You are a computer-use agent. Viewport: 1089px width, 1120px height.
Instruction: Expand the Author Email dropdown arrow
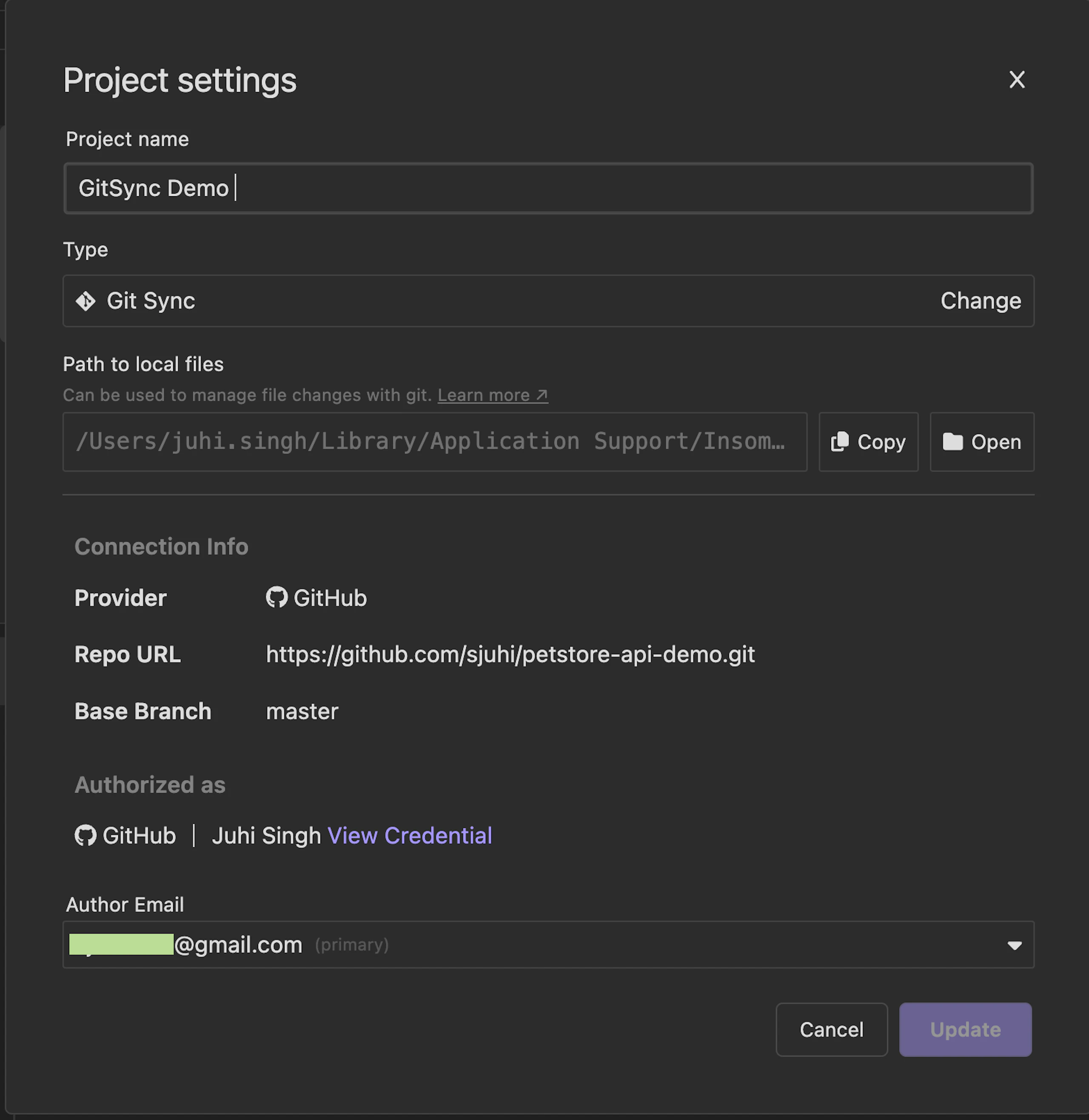[x=1014, y=946]
